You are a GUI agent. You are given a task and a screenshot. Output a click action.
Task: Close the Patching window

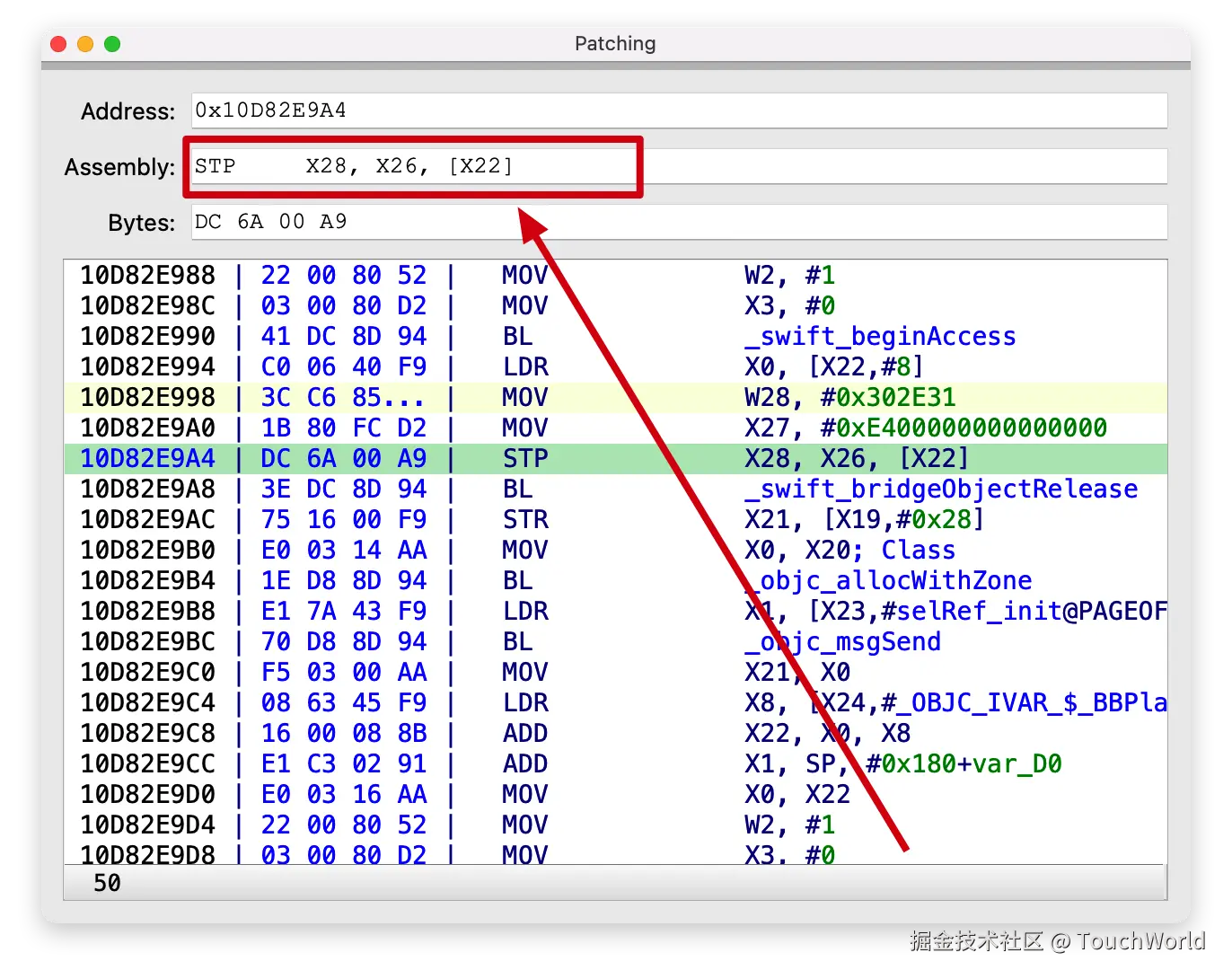click(58, 44)
